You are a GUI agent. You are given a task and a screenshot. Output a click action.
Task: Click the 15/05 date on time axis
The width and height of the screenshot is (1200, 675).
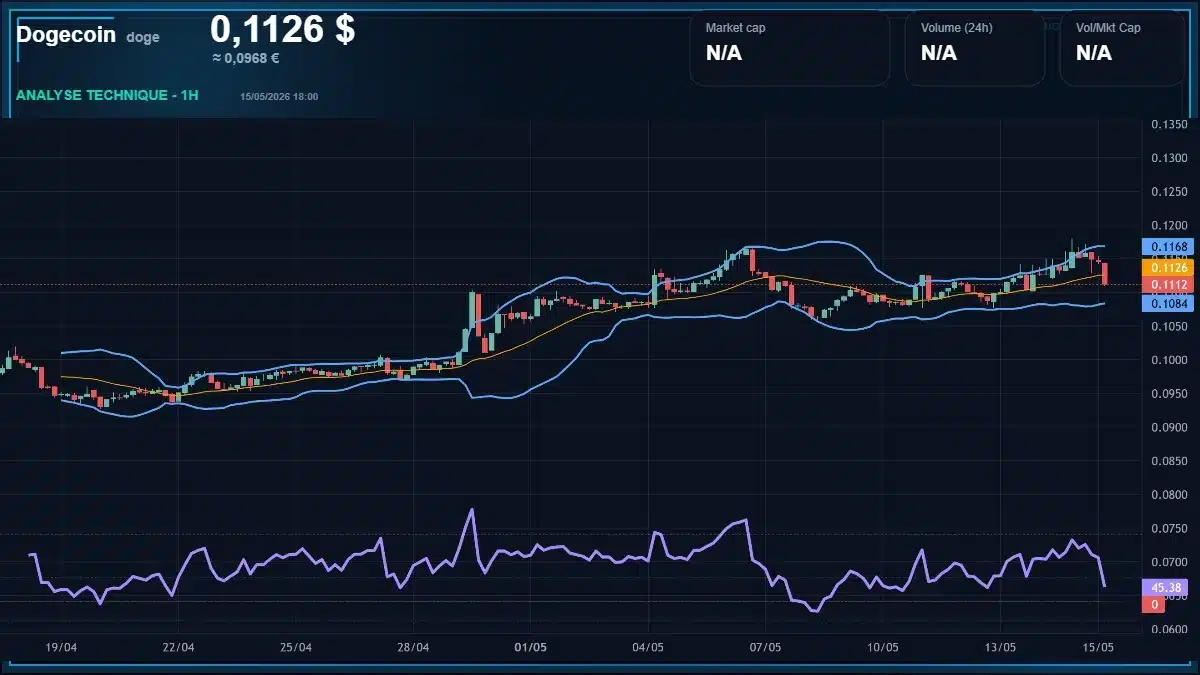point(1099,647)
